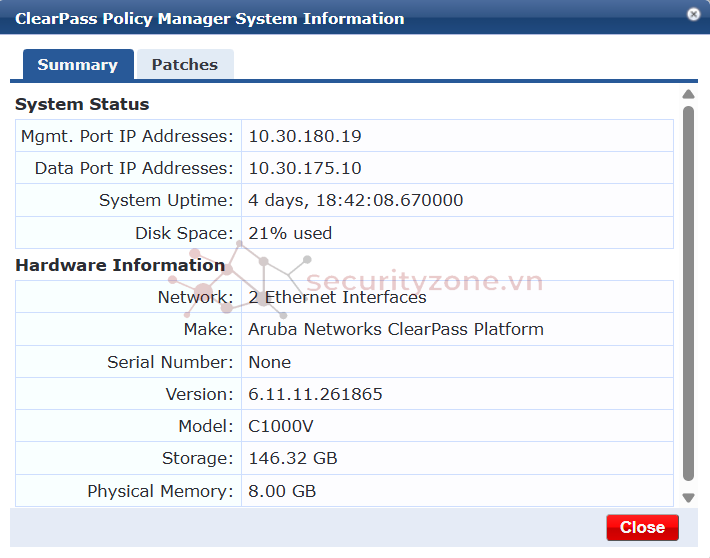Select the version value 6.11.11.261865
This screenshot has height=558, width=710.
pos(315,394)
